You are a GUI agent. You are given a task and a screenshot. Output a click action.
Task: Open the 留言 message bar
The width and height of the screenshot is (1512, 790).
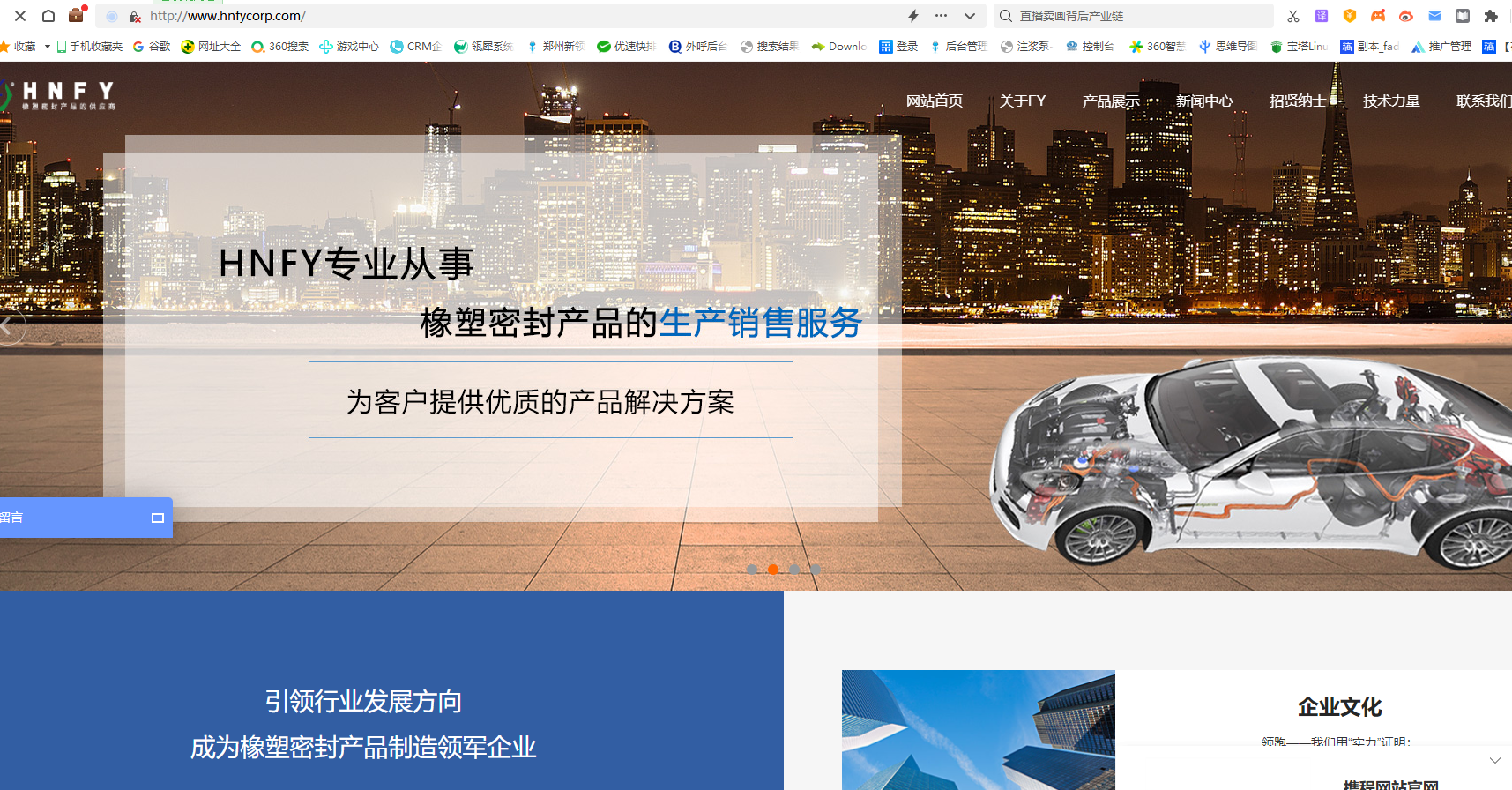pyautogui.click(x=86, y=518)
